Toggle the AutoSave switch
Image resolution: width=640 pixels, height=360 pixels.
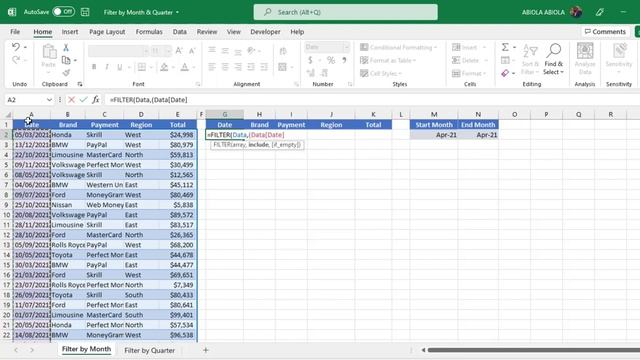click(x=63, y=12)
